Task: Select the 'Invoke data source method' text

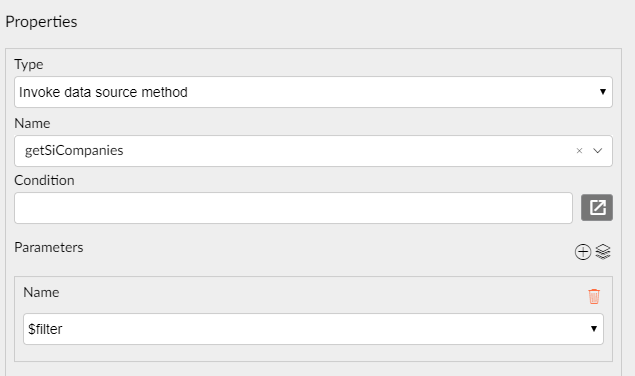Action: click(103, 92)
